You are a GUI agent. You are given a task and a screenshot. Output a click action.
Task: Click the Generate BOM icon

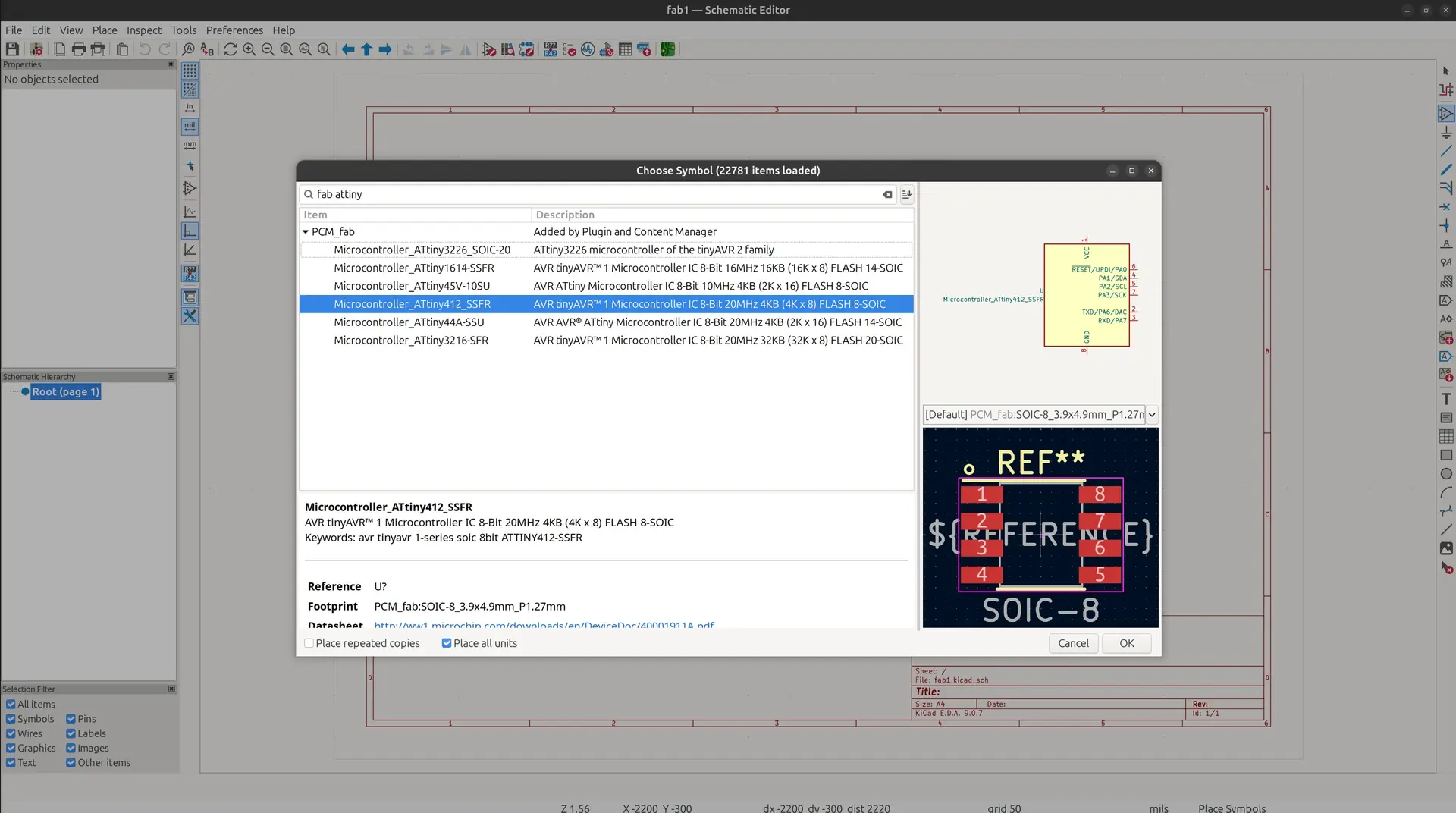644,49
